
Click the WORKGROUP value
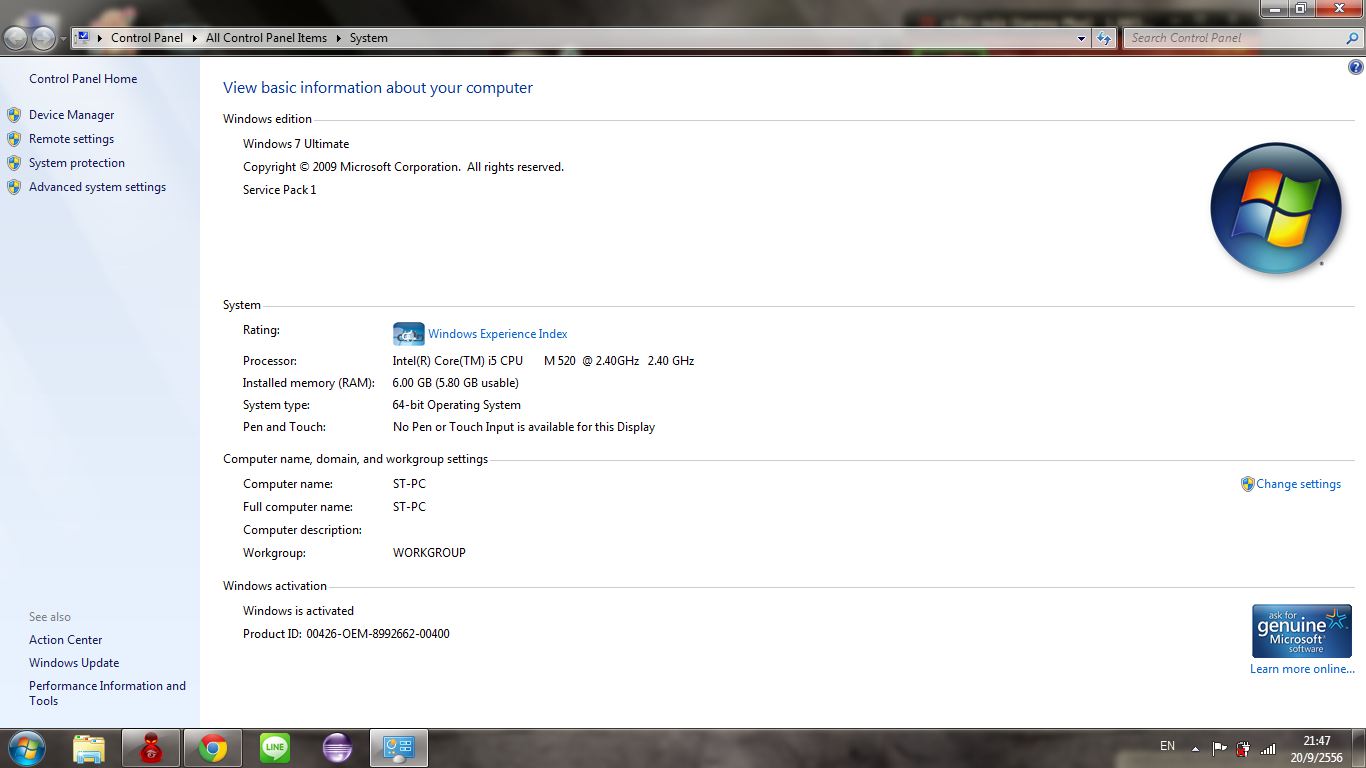(x=429, y=553)
